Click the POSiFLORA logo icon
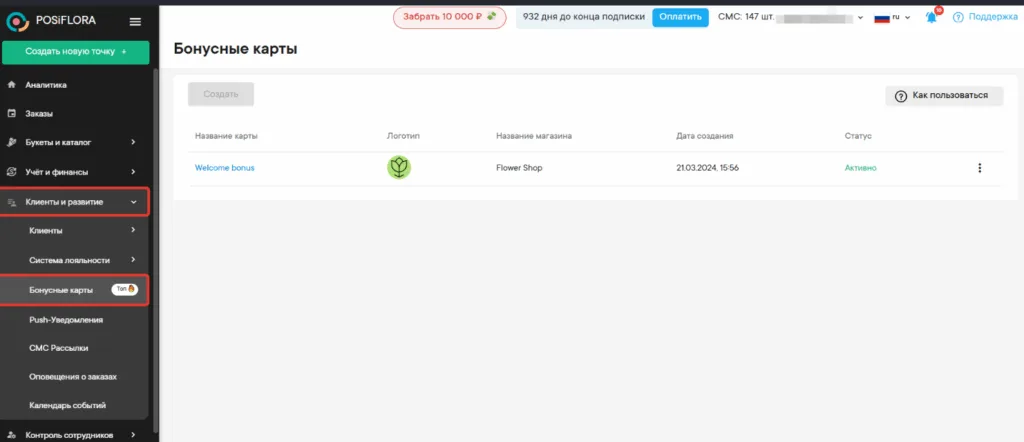Screen dimensions: 1024x442 click(x=18, y=22)
